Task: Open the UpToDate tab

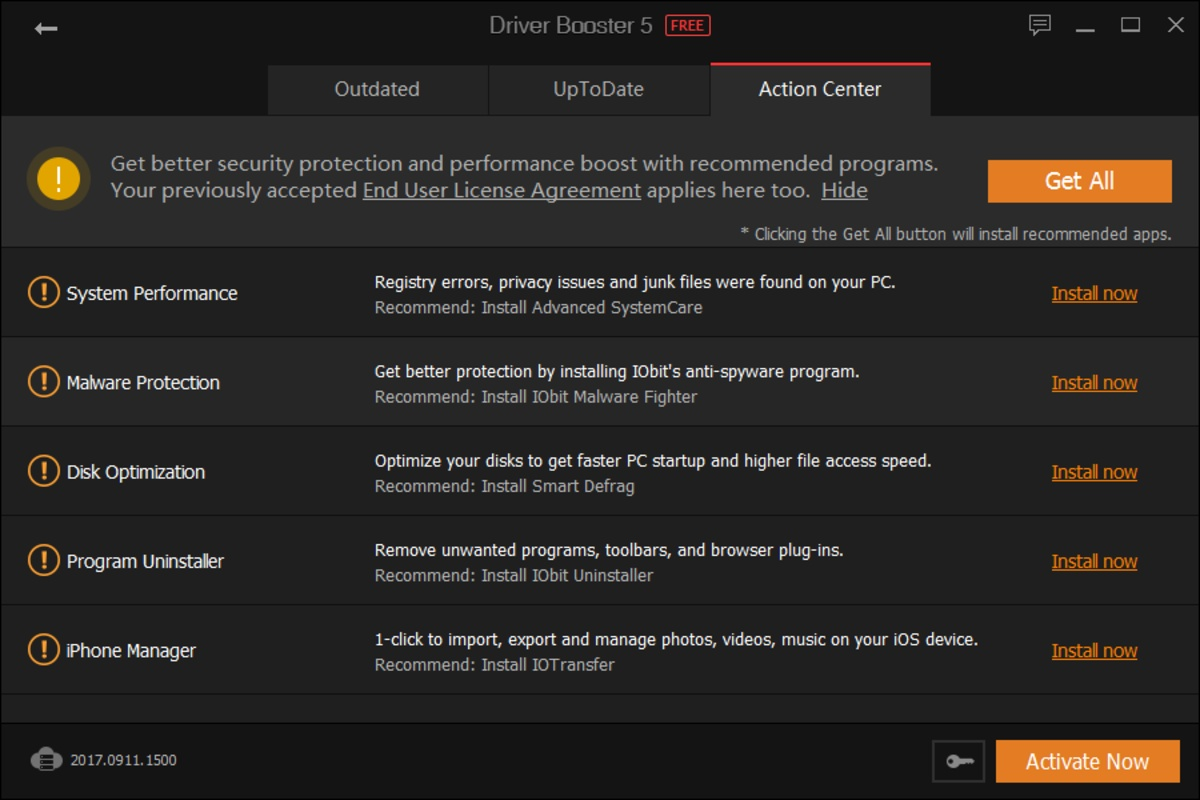Action: pyautogui.click(x=598, y=89)
